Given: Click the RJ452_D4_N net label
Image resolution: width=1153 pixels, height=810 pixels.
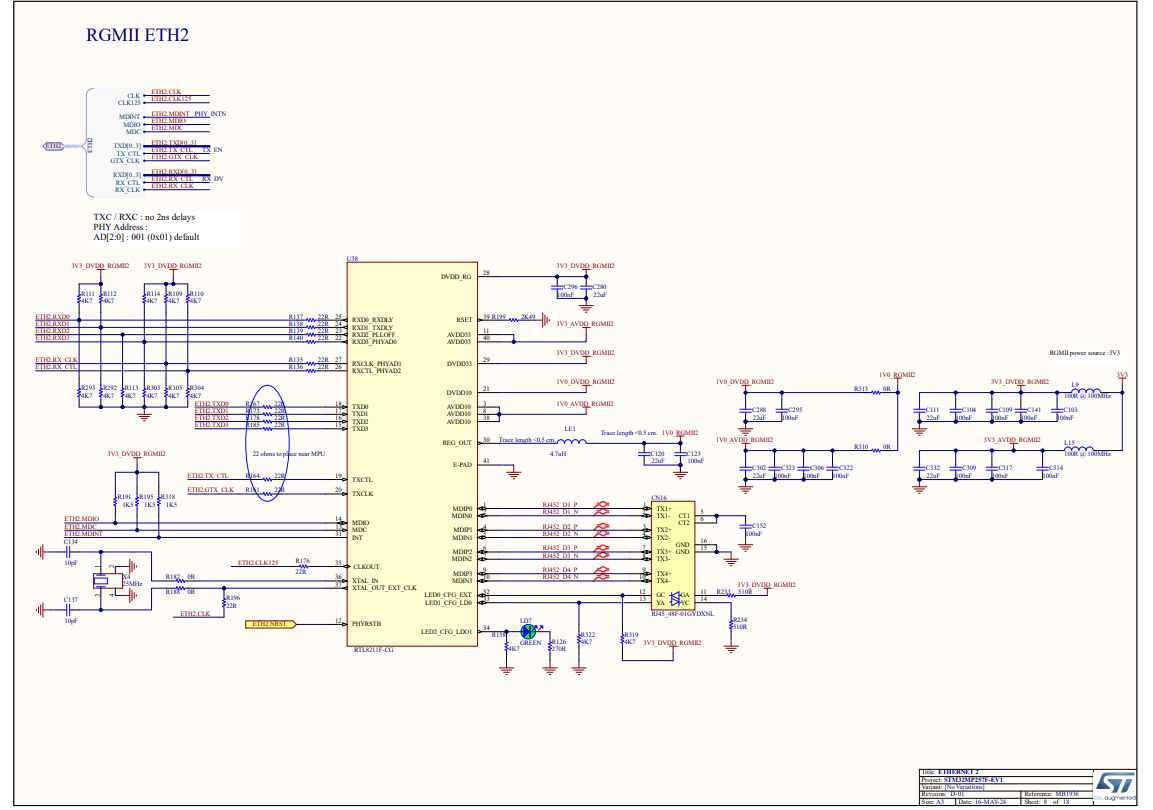Looking at the screenshot, I should tap(560, 577).
